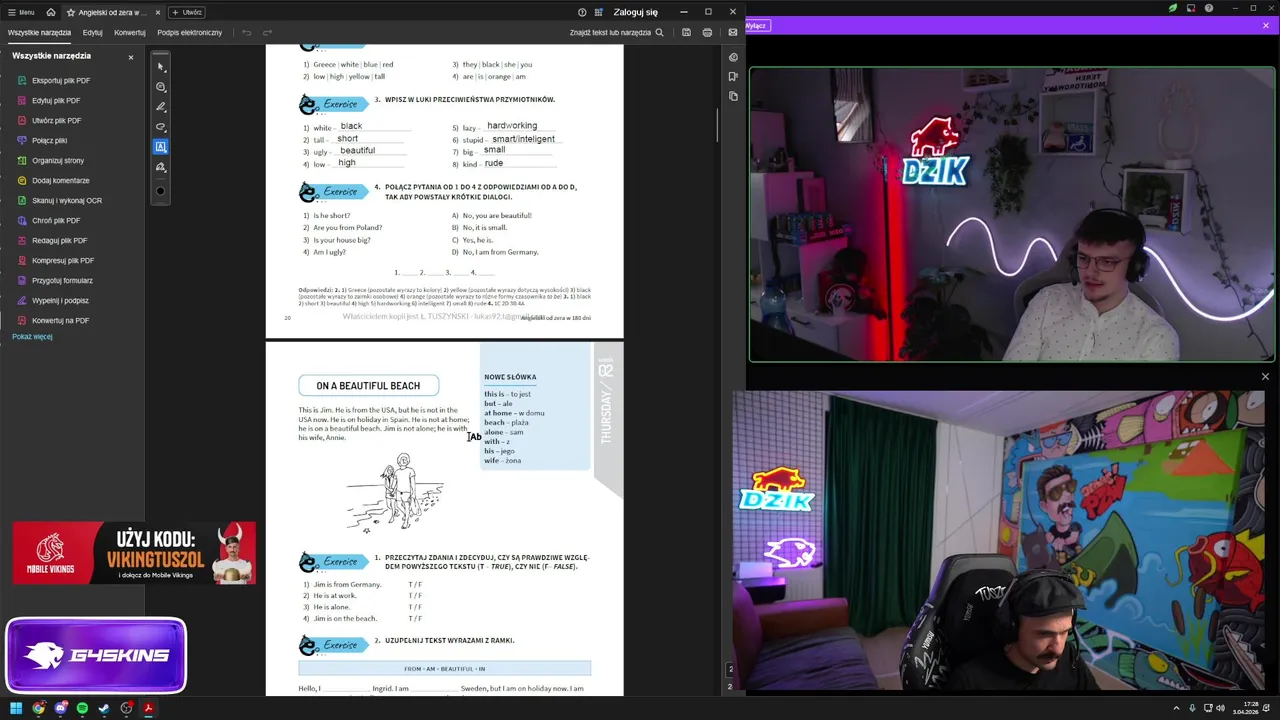
Task: Click the Mobile Vikings VIKINGTUSZOL banner
Action: [134, 553]
